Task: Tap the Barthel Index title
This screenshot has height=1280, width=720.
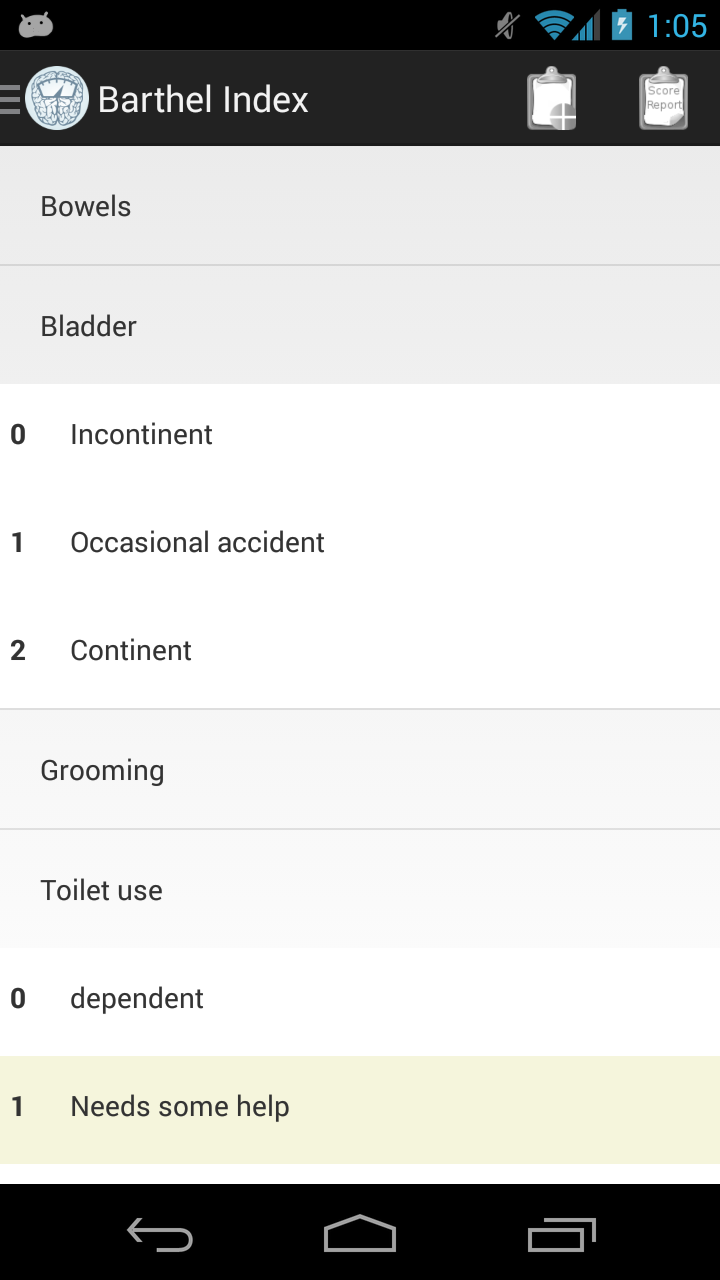Action: point(203,99)
